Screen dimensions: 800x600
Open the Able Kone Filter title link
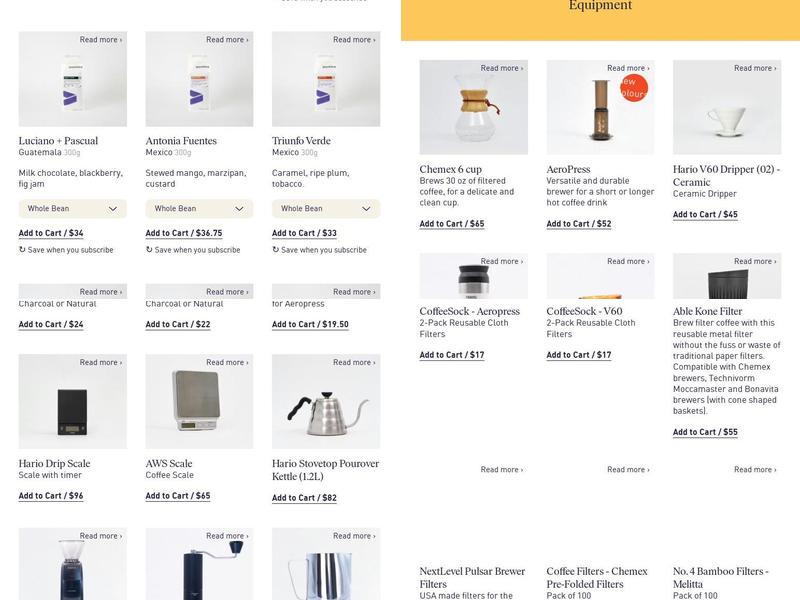tap(707, 311)
